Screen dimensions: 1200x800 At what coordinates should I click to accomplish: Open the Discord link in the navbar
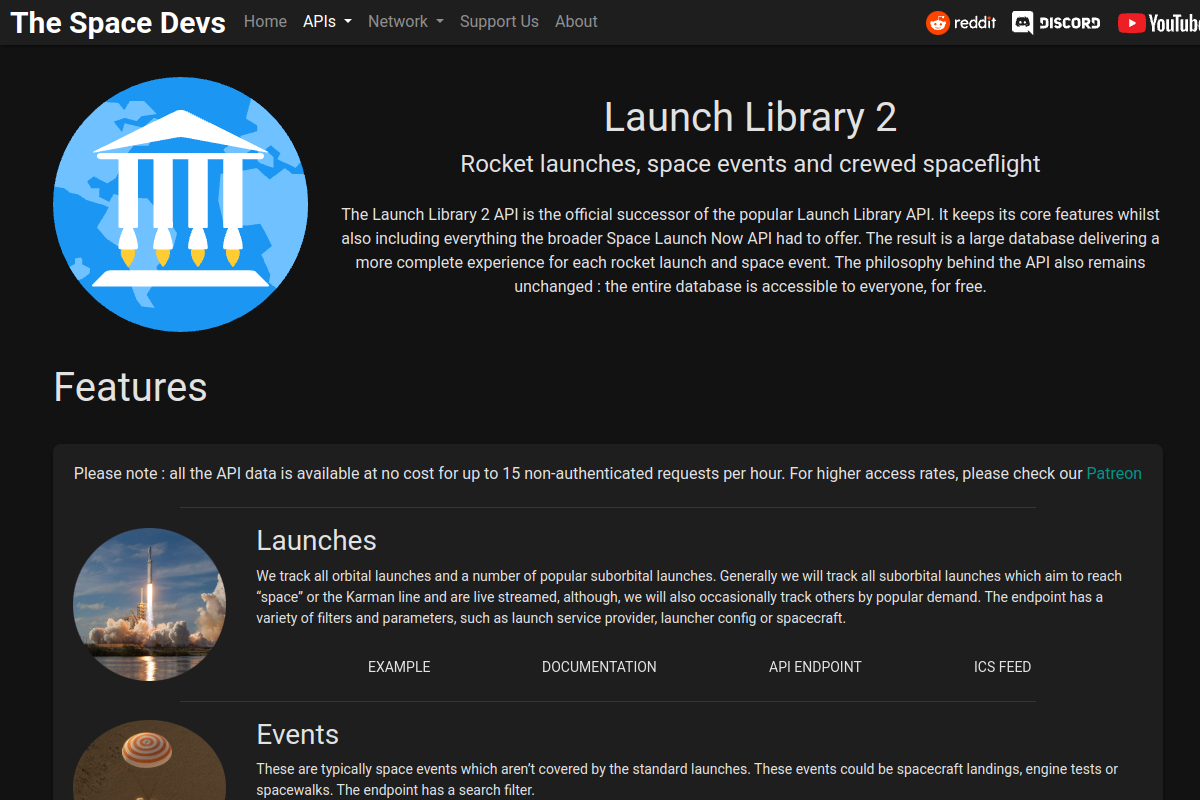1056,22
